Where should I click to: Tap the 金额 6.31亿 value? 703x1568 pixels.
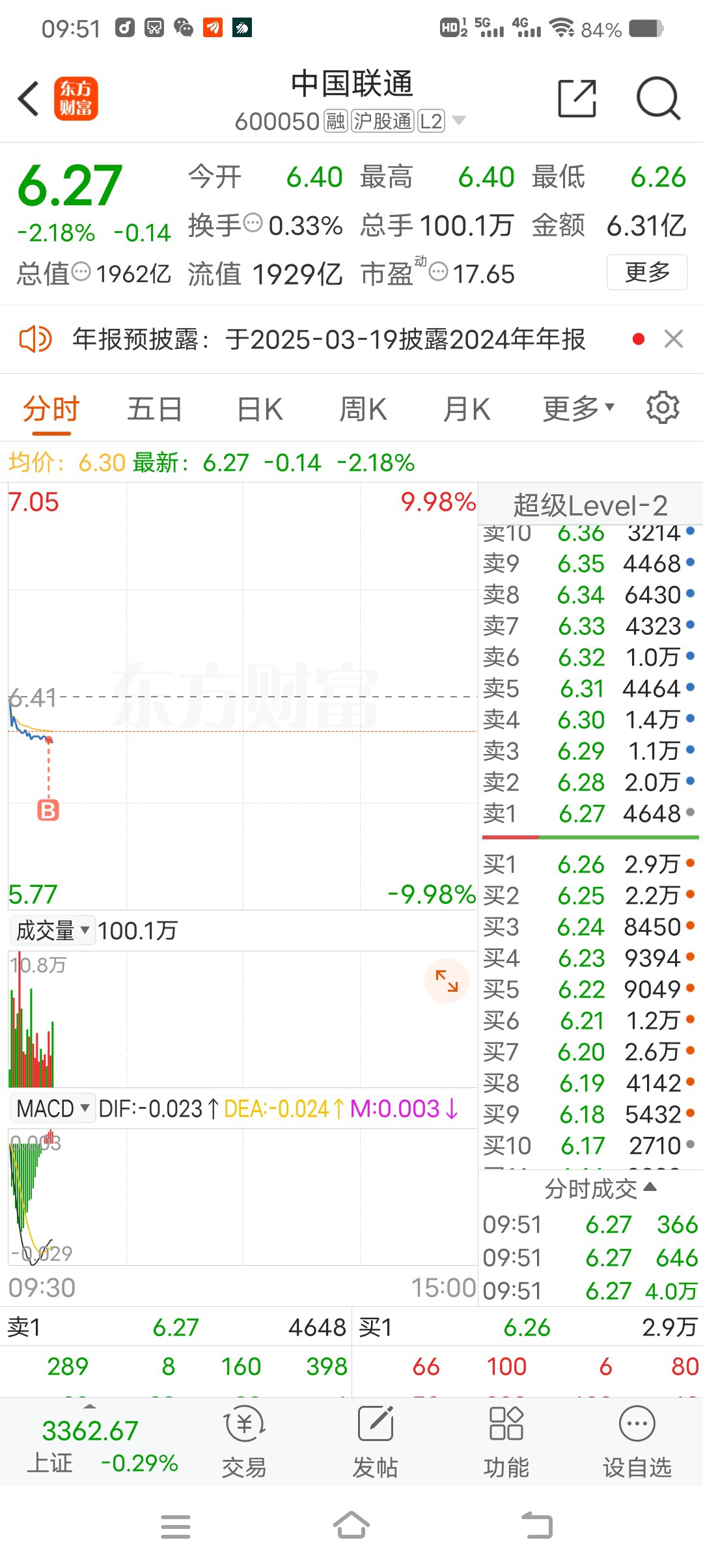pyautogui.click(x=646, y=225)
